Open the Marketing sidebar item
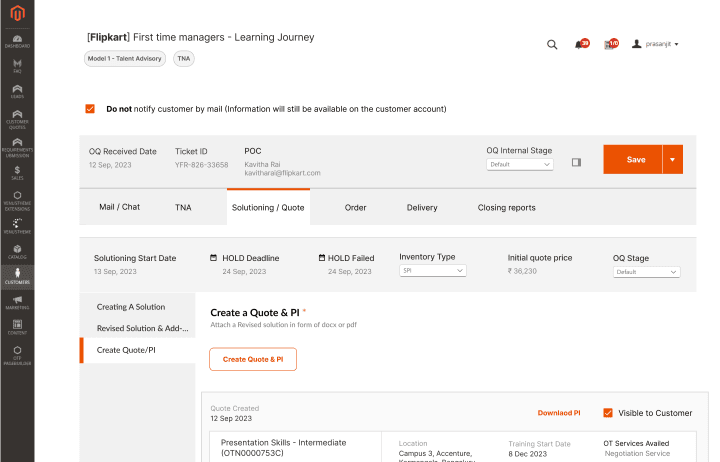This screenshot has height=462, width=720. (x=17, y=302)
